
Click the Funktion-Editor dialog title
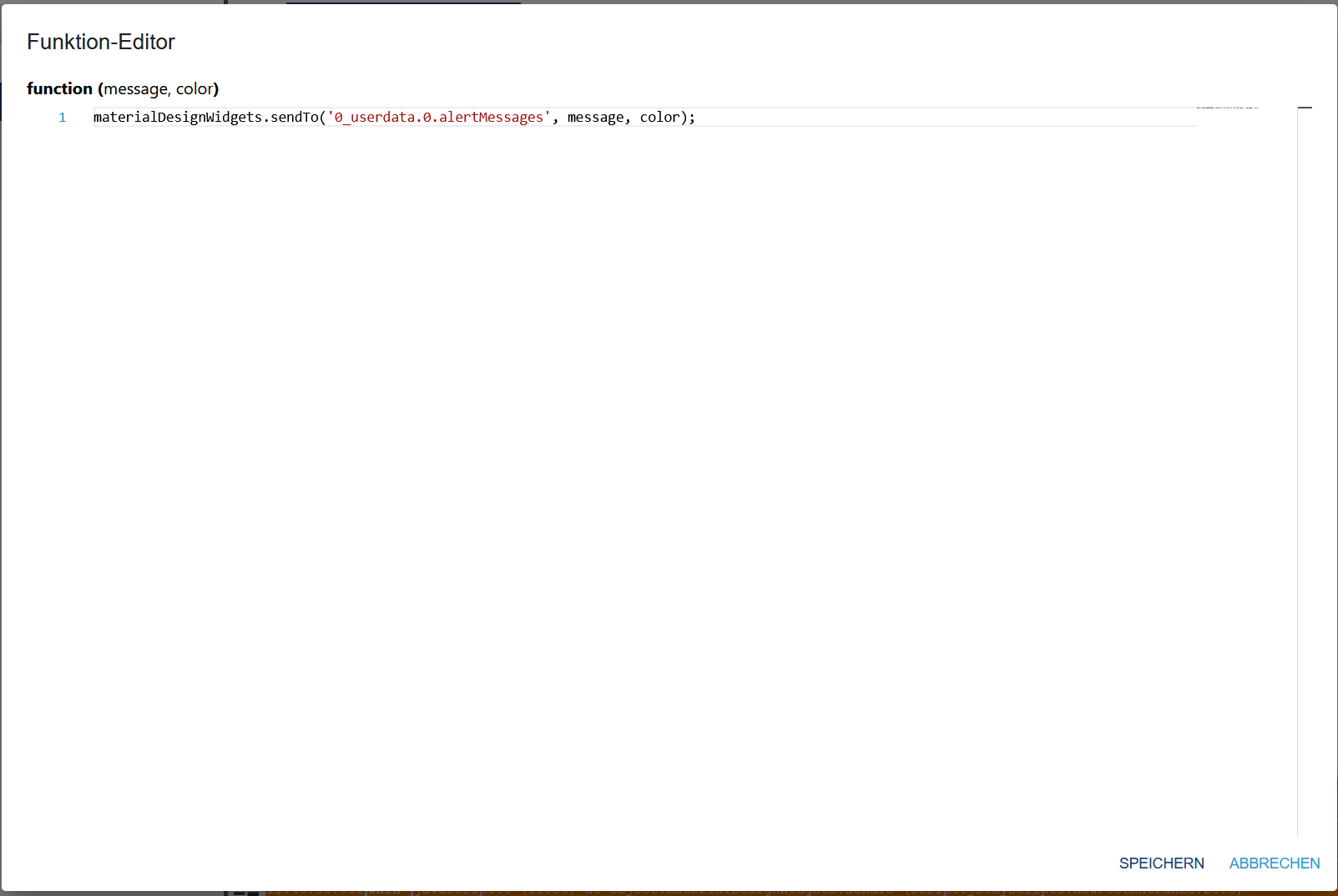point(101,42)
